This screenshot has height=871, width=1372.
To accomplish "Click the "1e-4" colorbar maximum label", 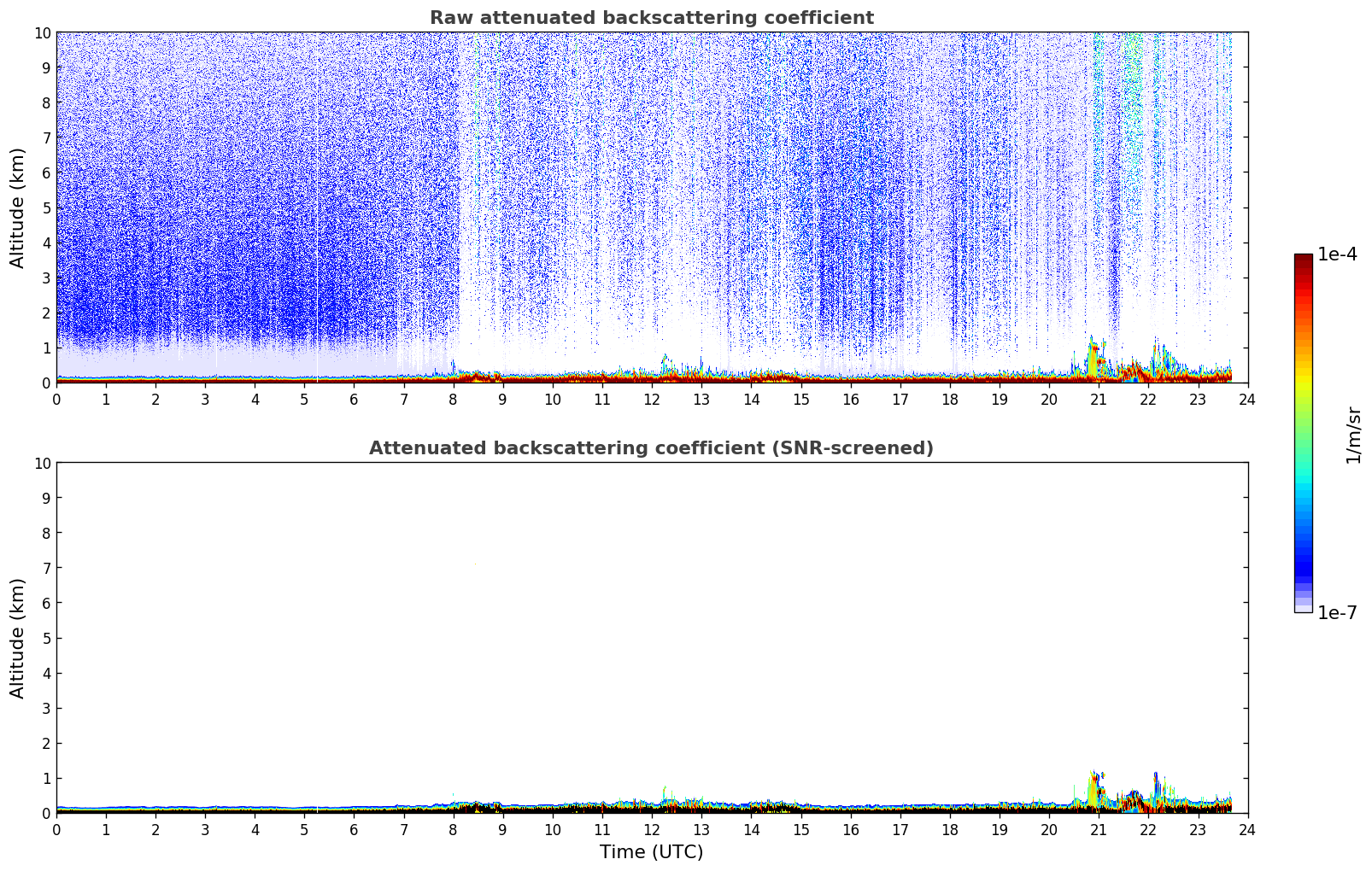I will [1337, 254].
